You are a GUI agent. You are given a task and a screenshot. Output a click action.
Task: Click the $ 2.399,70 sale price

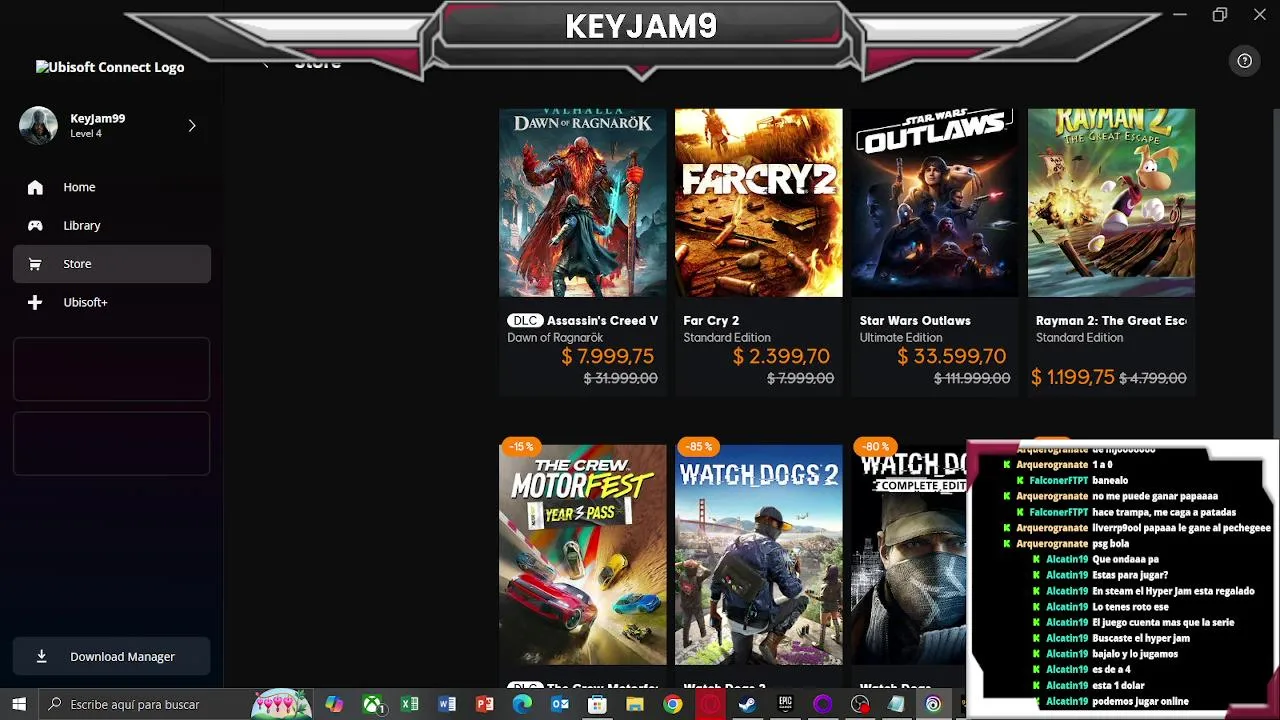click(x=781, y=356)
